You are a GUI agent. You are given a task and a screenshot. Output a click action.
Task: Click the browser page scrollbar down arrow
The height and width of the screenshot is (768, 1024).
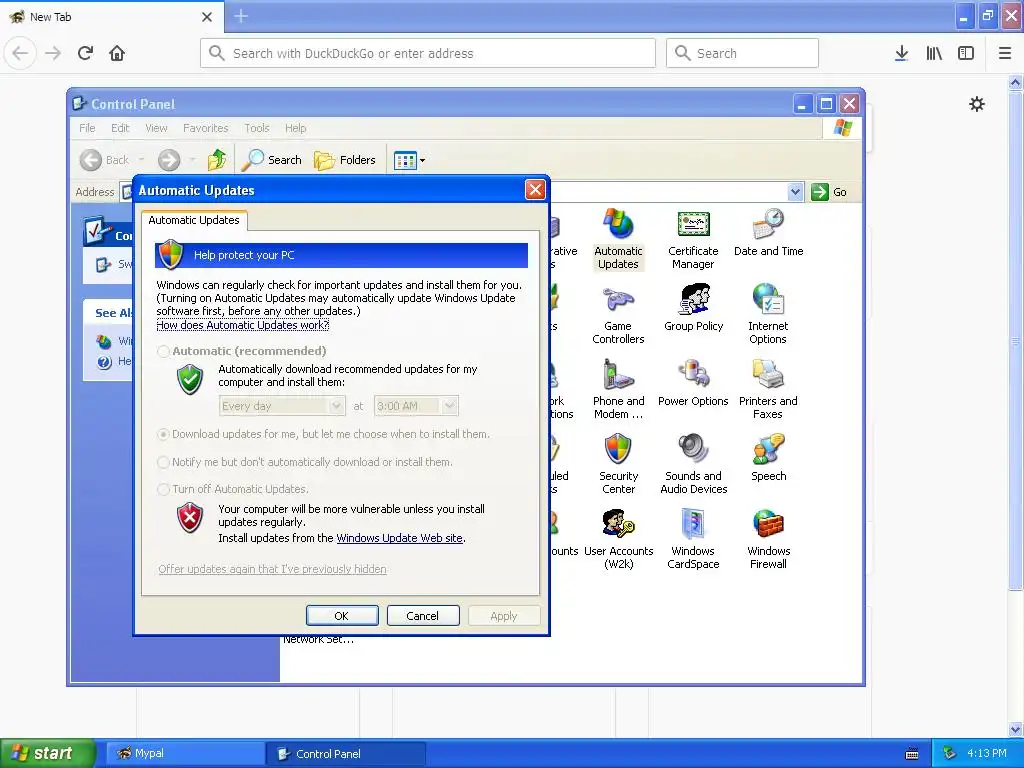pyautogui.click(x=1016, y=729)
